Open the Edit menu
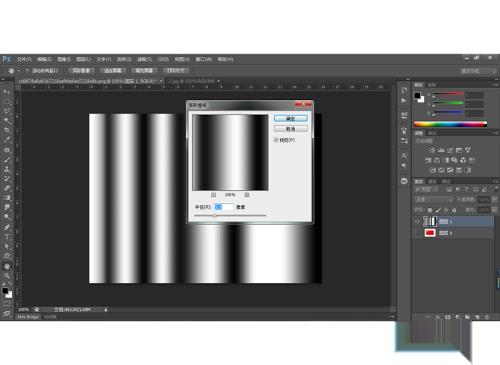 tap(44, 59)
